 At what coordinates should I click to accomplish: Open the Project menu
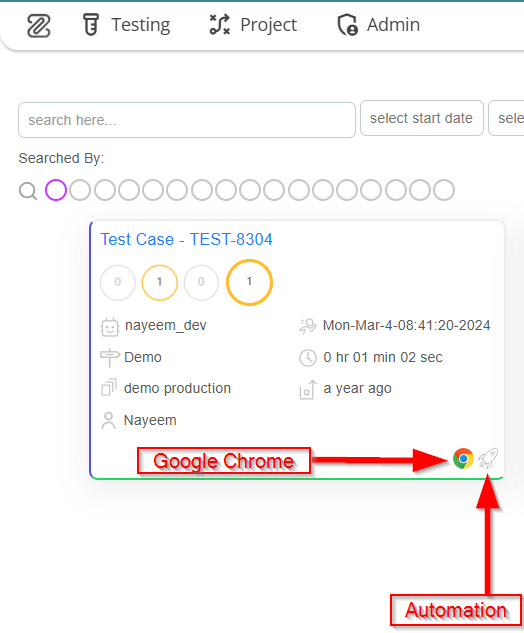click(253, 25)
